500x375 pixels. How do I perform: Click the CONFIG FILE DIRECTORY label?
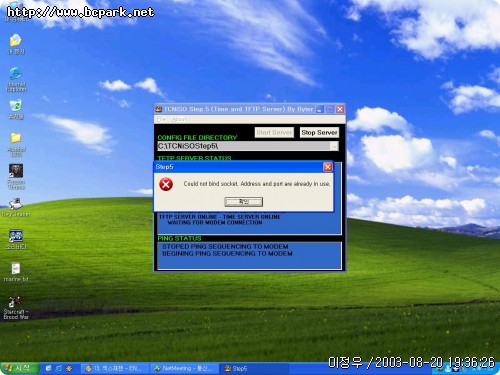point(197,137)
